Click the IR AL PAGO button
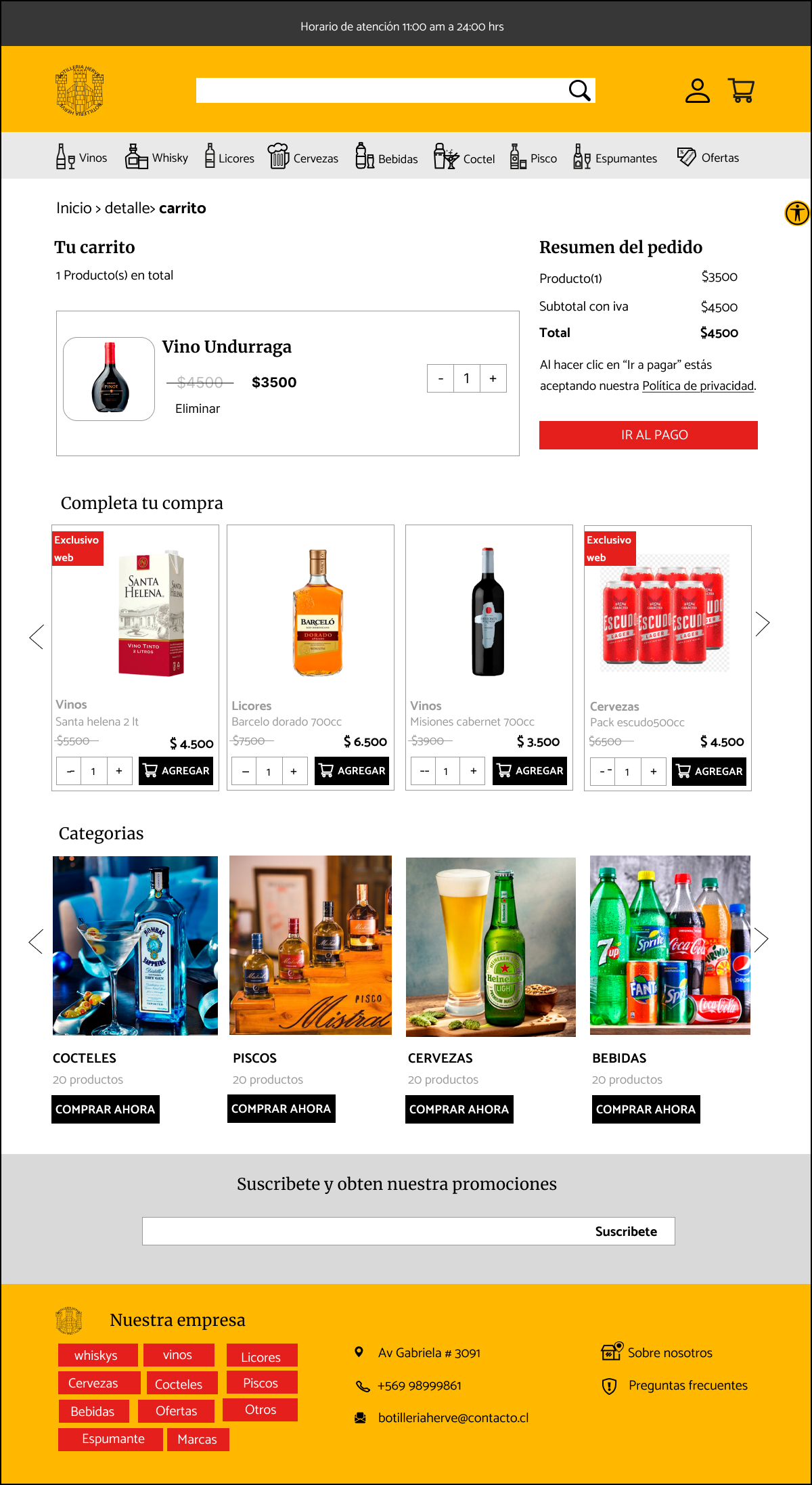The image size is (812, 1485). pyautogui.click(x=648, y=435)
